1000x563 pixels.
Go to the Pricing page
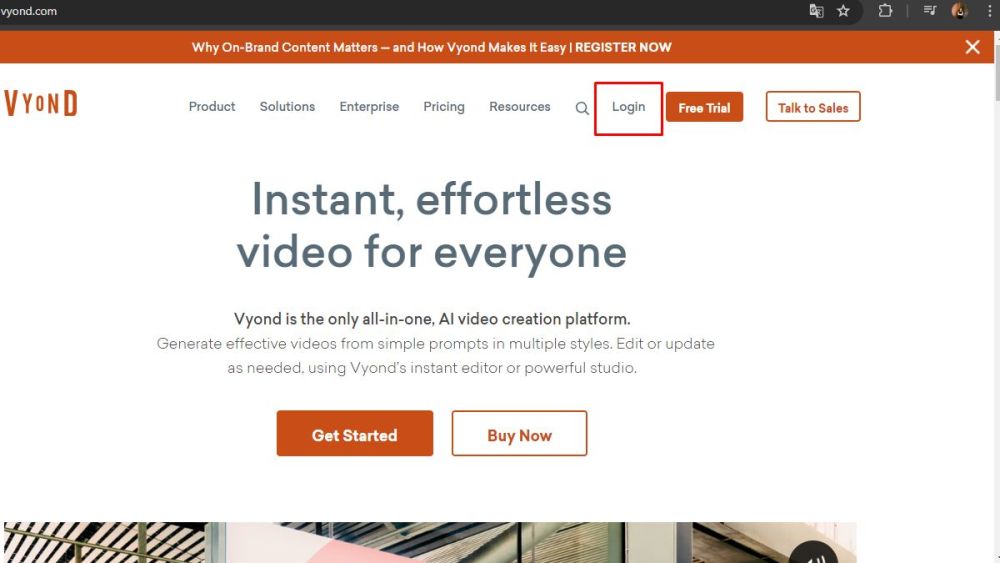[444, 106]
